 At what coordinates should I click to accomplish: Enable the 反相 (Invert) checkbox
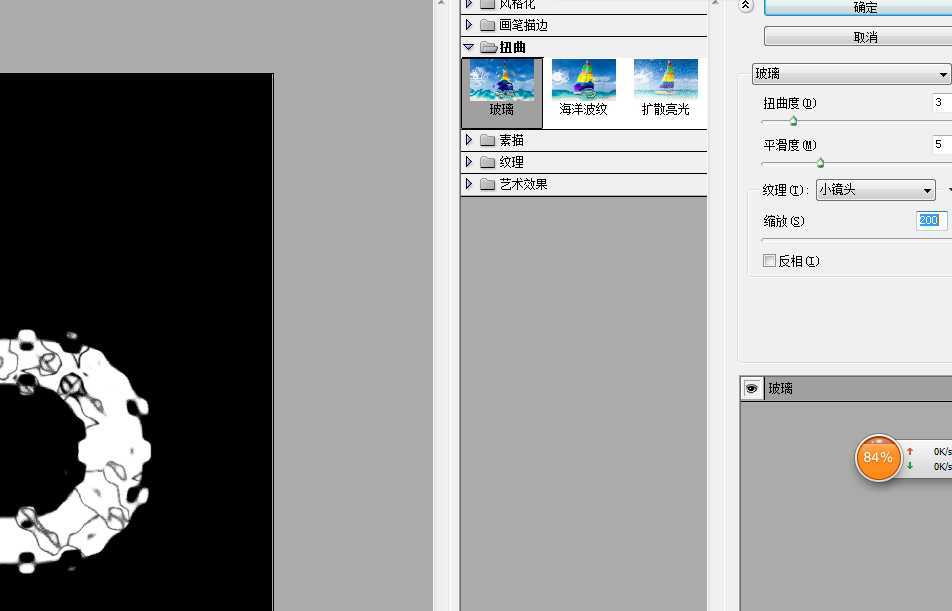[769, 260]
